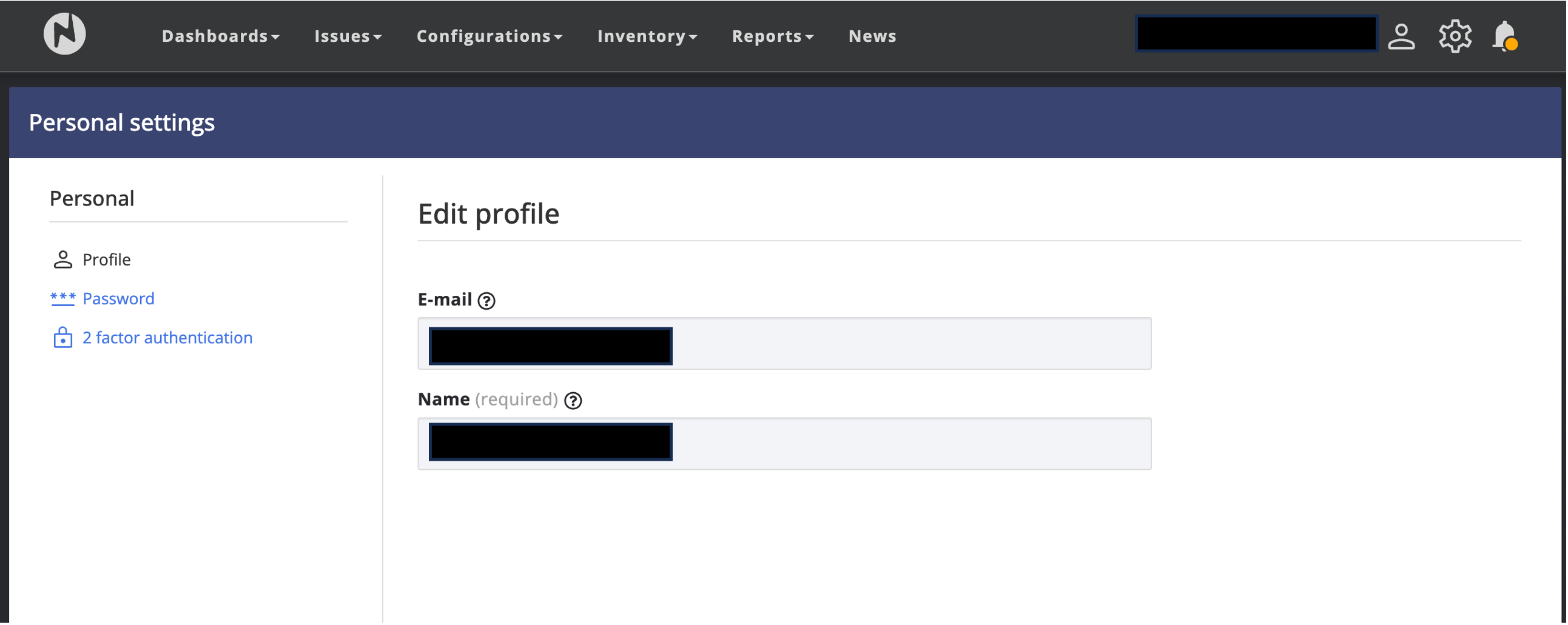
Task: Expand the Reports dropdown
Action: (772, 35)
